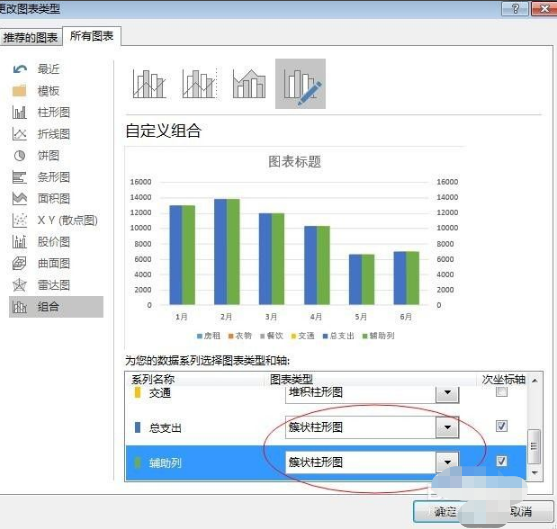Select the custom combination chart icon

[301, 84]
